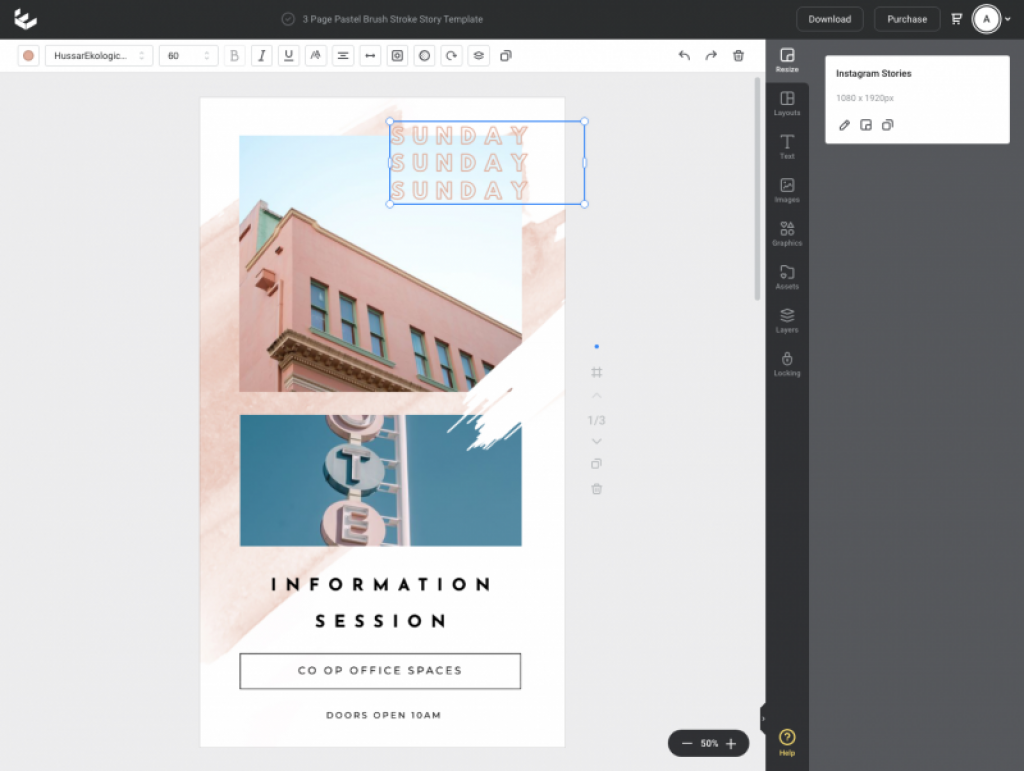The image size is (1024, 771).
Task: Click the Download button
Action: (x=829, y=19)
